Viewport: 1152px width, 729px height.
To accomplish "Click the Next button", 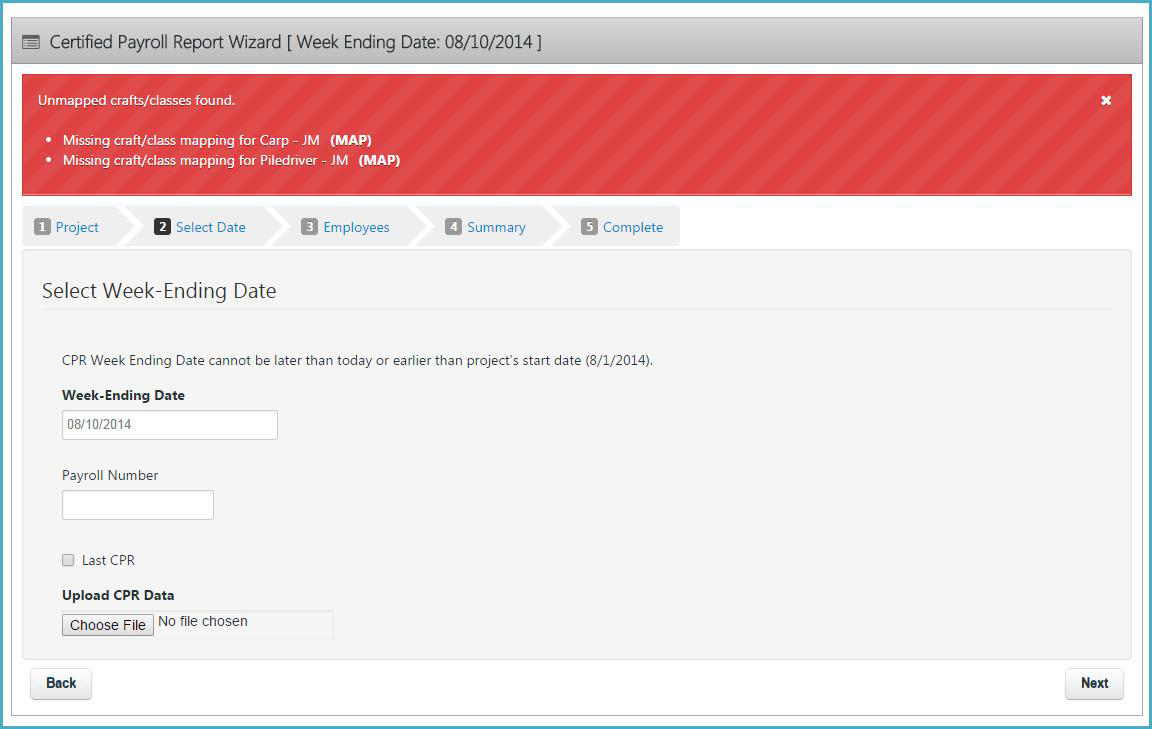I will click(x=1094, y=683).
